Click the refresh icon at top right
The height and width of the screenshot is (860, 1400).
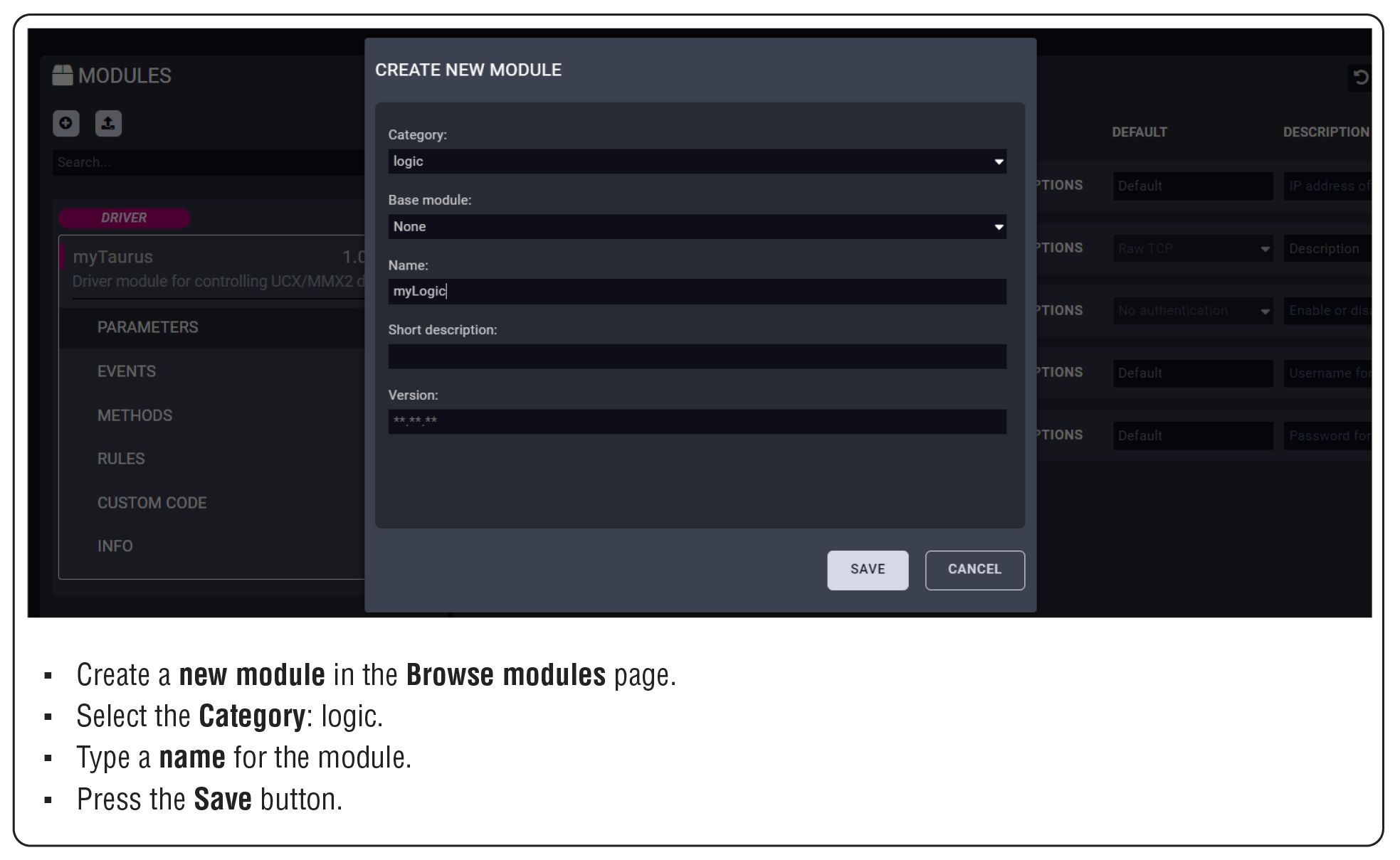[x=1360, y=78]
